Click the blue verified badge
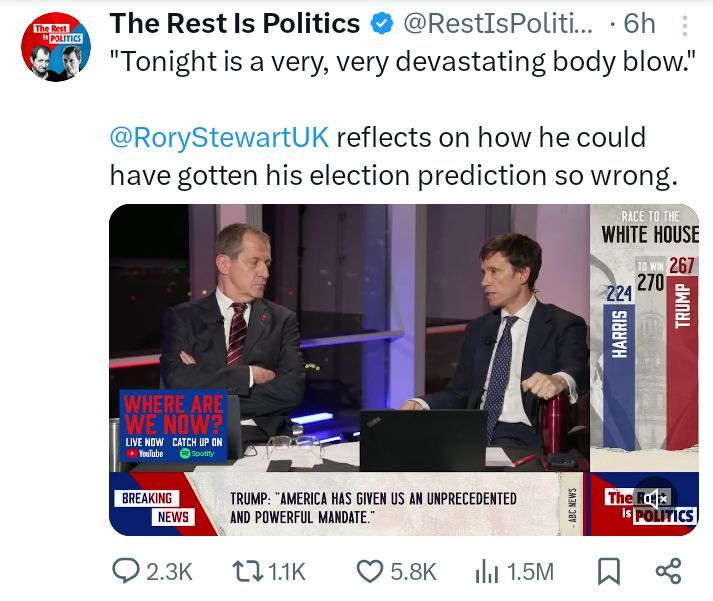 point(381,24)
